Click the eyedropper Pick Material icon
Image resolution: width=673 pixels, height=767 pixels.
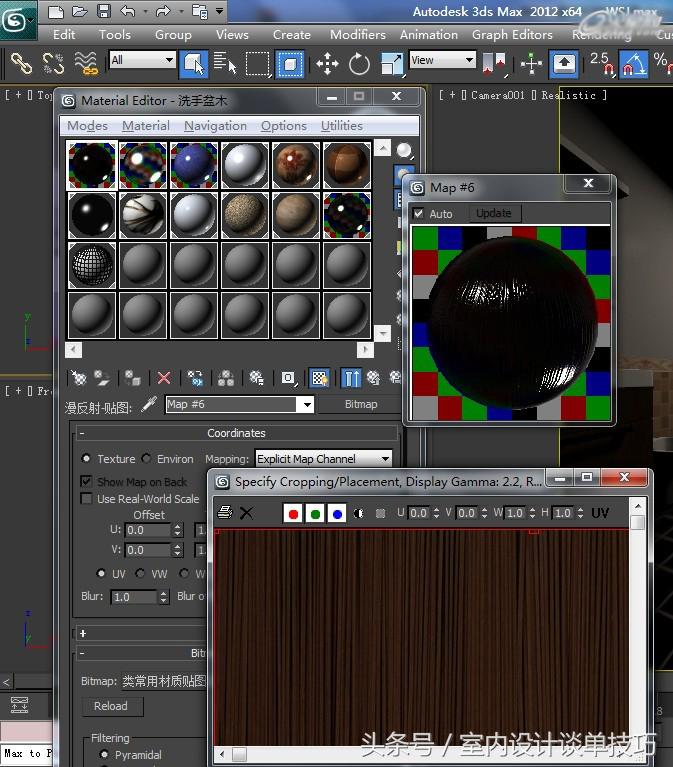(x=149, y=404)
